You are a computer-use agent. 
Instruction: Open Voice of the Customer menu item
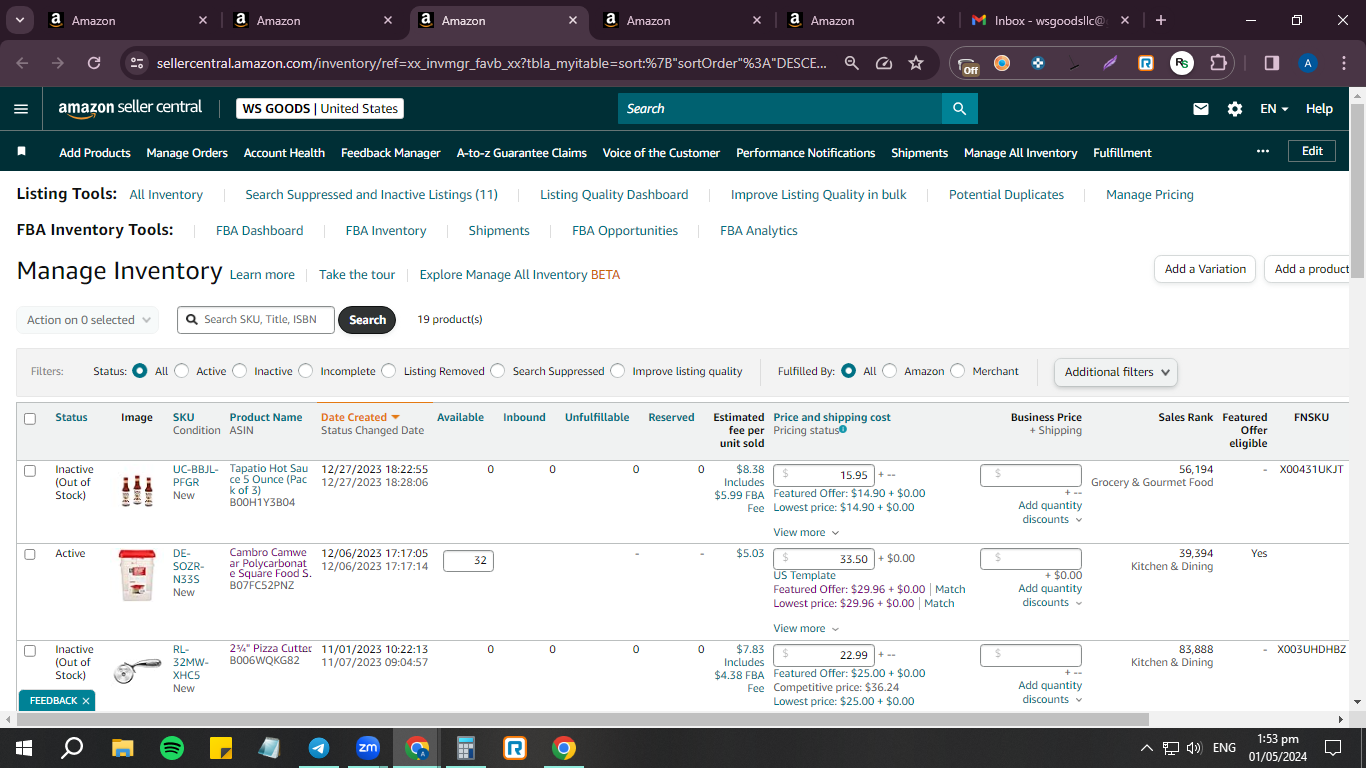point(661,153)
